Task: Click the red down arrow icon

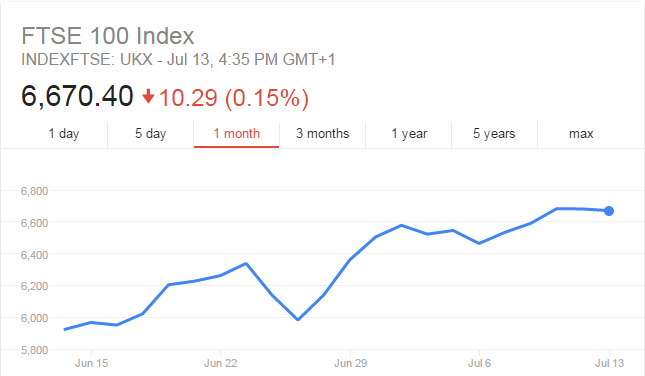Action: tap(148, 97)
